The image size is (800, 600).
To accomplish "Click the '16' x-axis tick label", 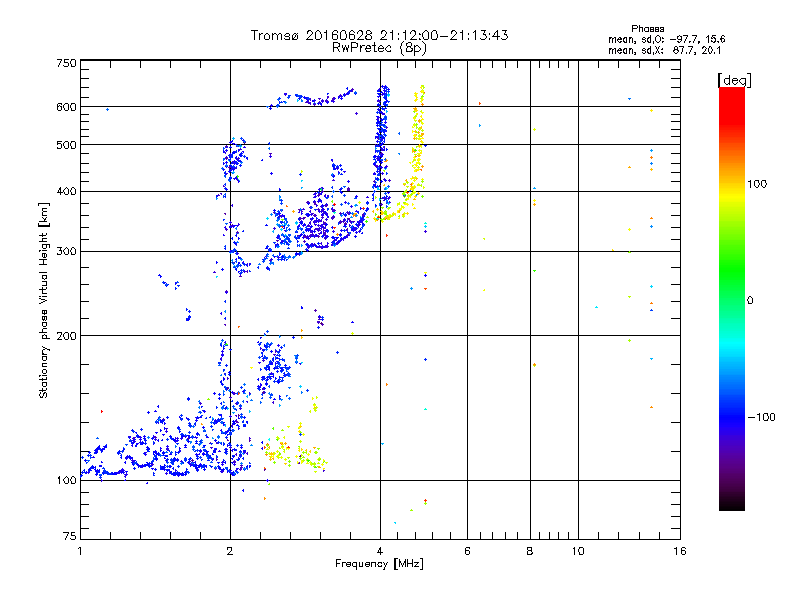I will coord(680,551).
